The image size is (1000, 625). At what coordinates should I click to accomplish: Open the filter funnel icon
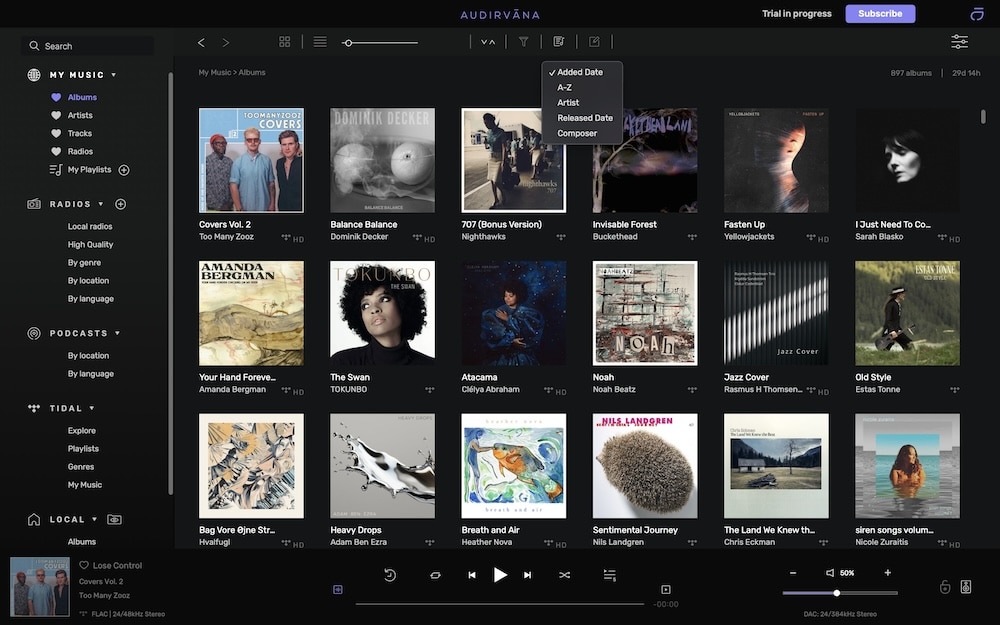coord(524,41)
